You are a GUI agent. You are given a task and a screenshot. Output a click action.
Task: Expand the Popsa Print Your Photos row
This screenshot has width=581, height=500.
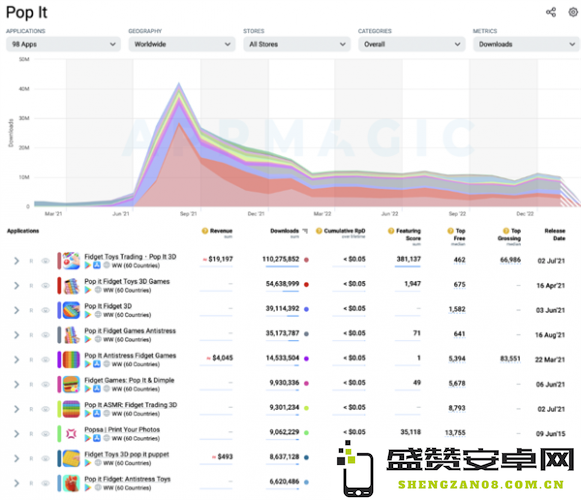tap(16, 434)
